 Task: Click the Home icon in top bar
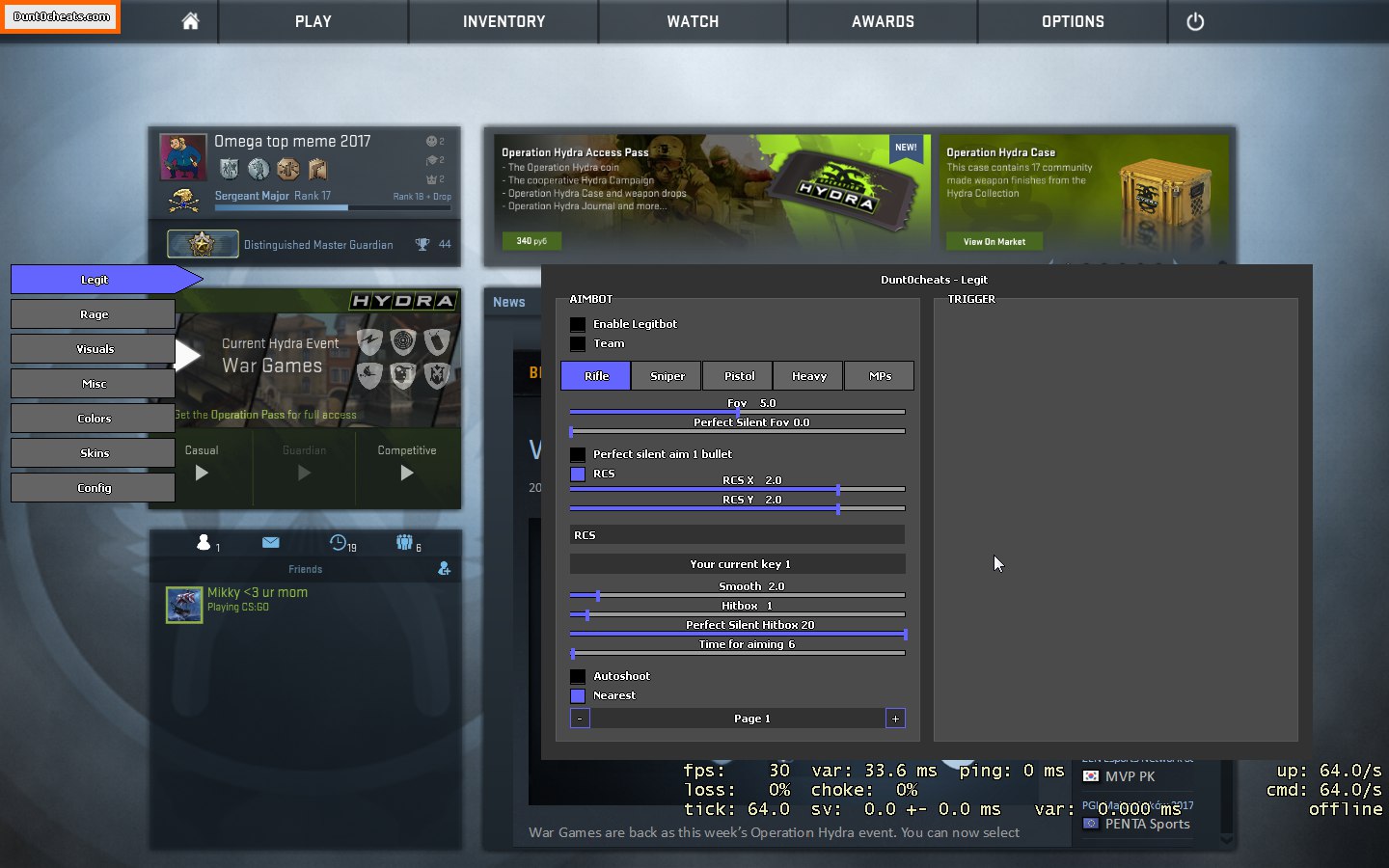coord(190,21)
